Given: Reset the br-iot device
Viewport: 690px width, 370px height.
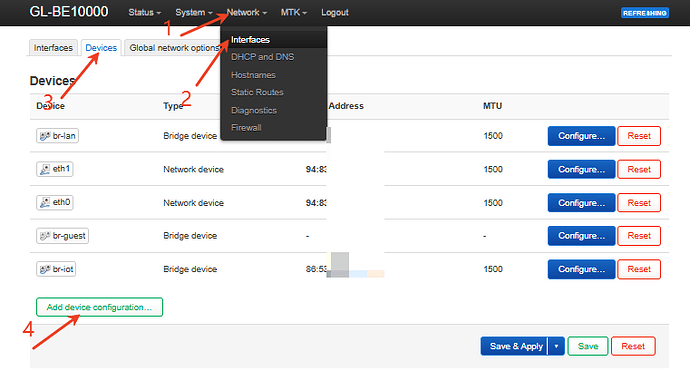Looking at the screenshot, I should [639, 269].
